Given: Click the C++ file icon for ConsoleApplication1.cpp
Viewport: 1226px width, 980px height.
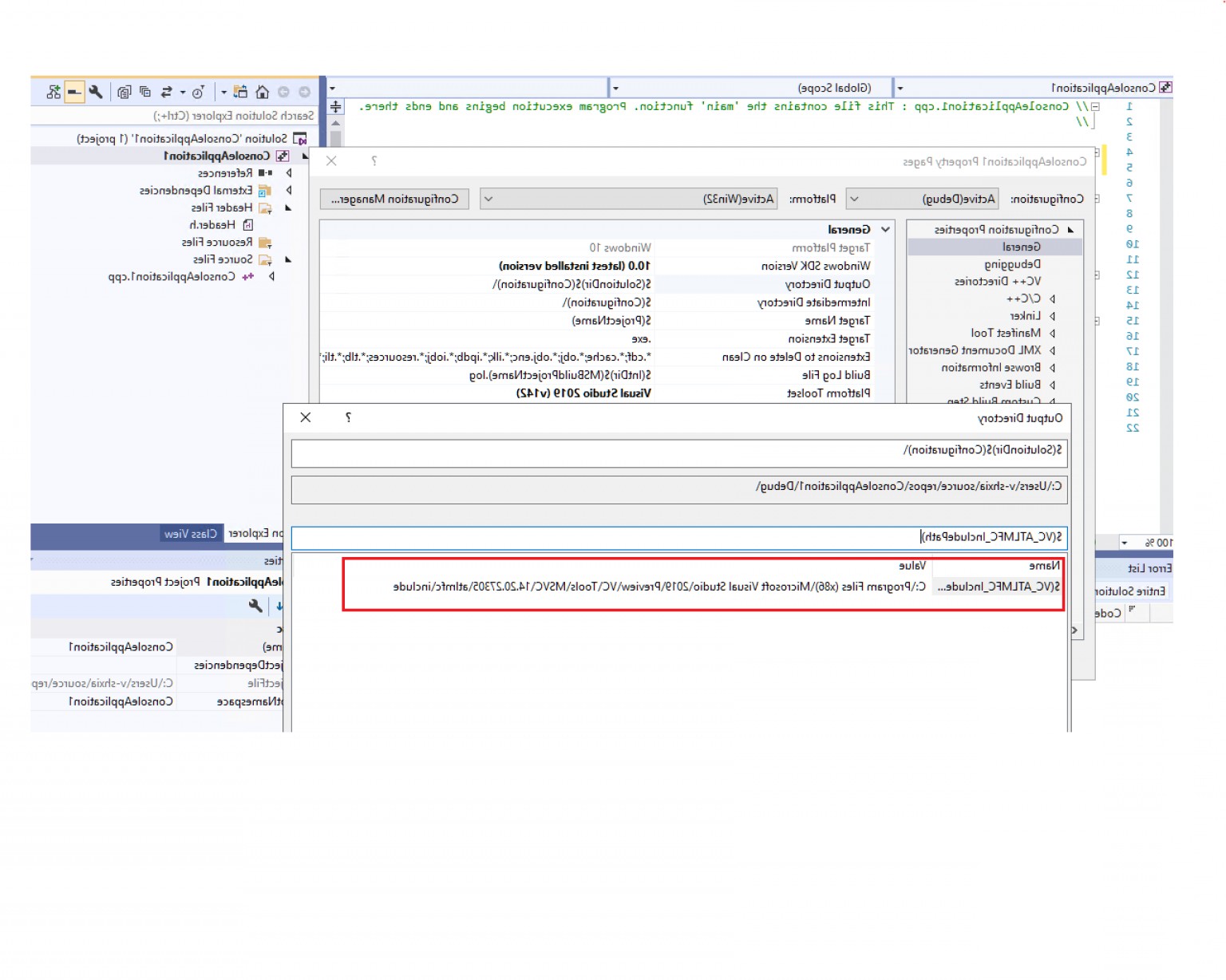Looking at the screenshot, I should pyautogui.click(x=248, y=277).
